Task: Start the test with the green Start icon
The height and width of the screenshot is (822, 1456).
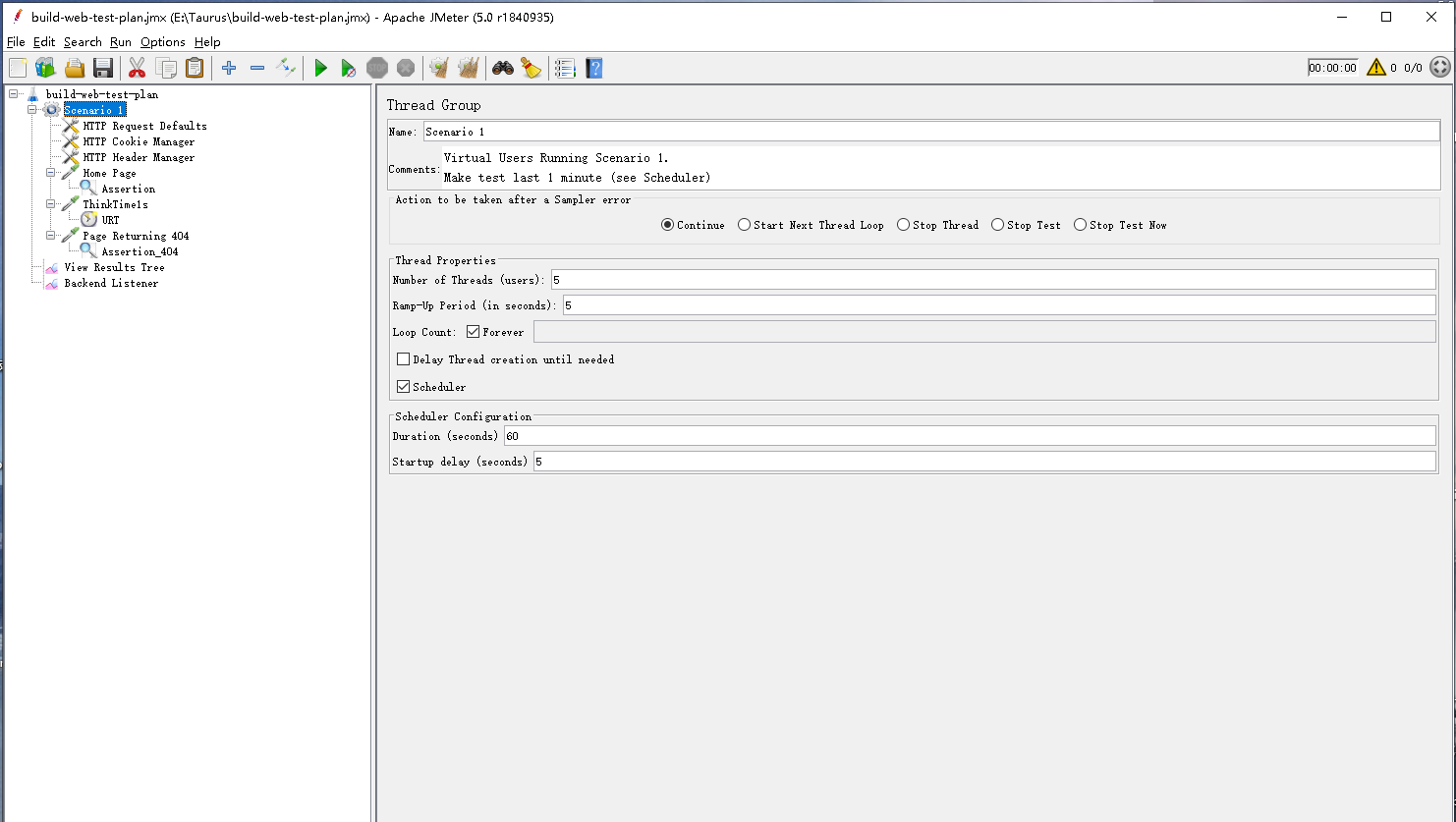Action: pos(320,68)
